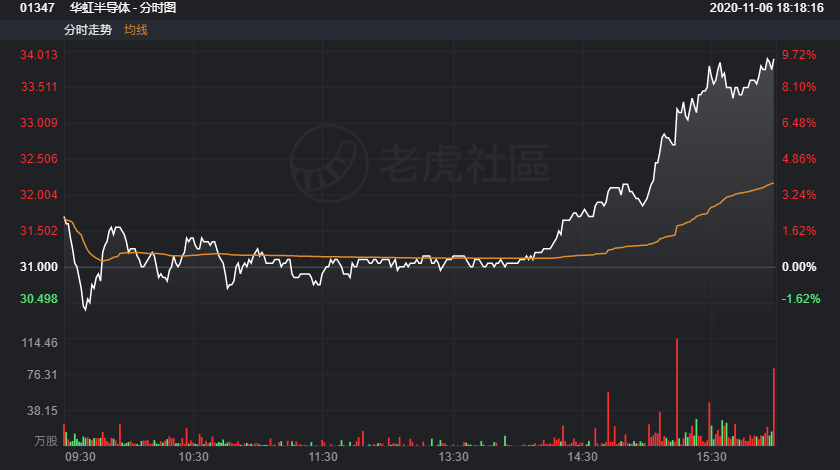Image resolution: width=840 pixels, height=470 pixels.
Task: Click the percent label 3.24%
Action: point(799,195)
